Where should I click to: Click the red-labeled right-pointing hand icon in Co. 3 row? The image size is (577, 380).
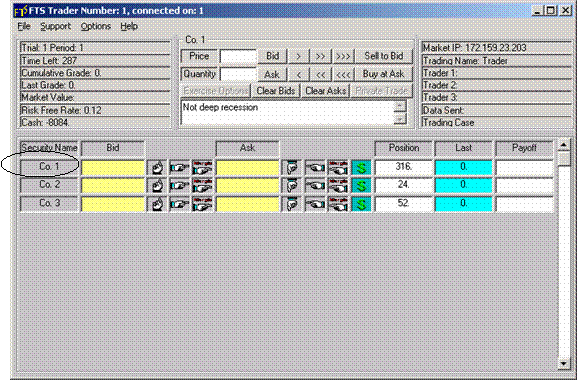202,204
